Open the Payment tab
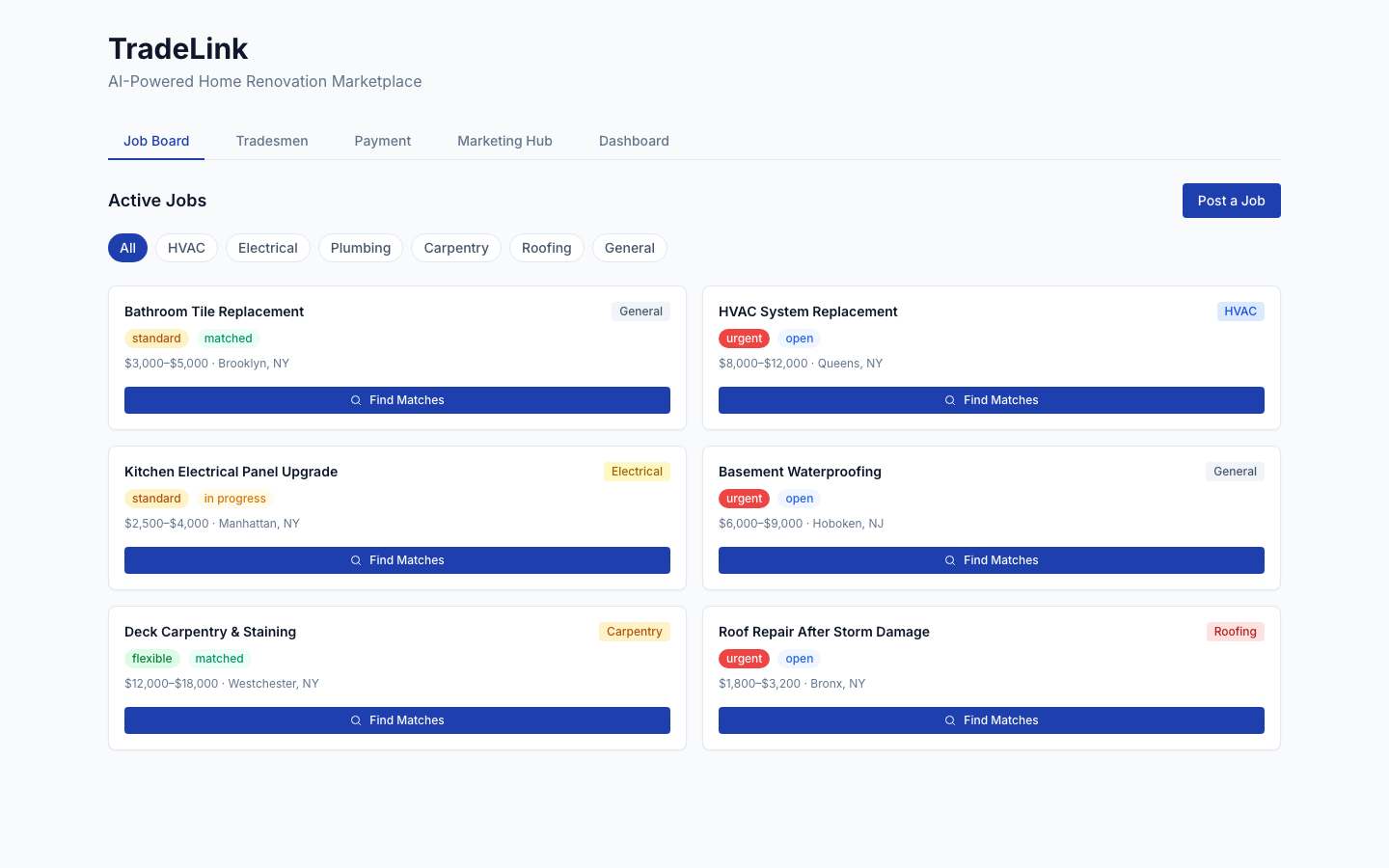 tap(383, 141)
